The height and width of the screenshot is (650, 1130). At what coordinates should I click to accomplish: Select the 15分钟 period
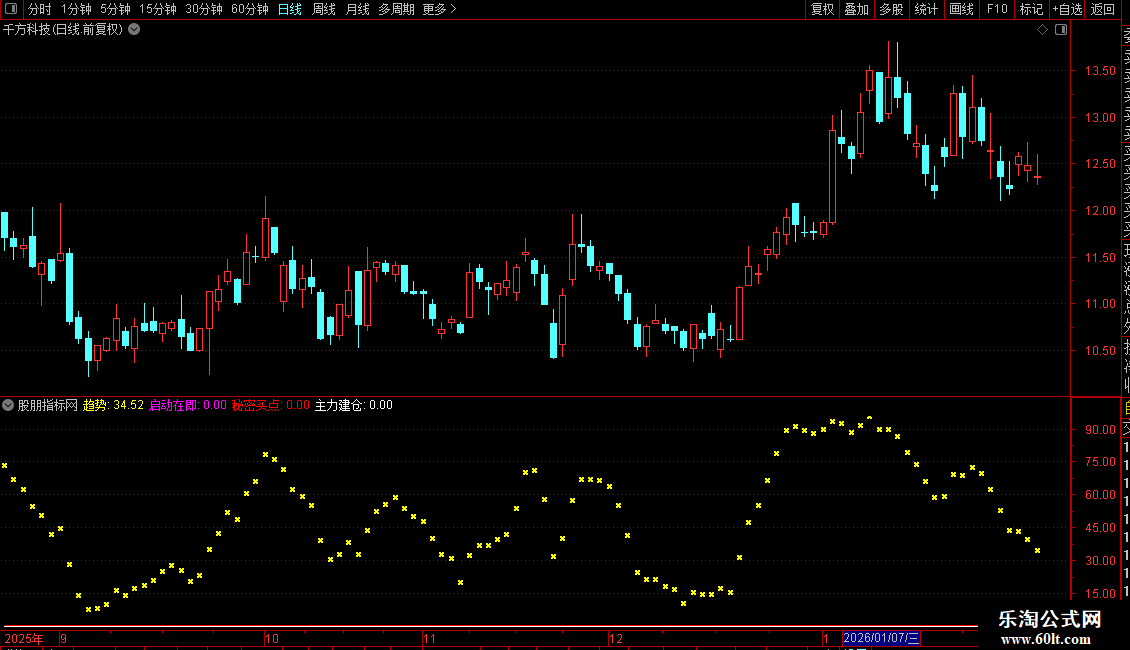click(x=158, y=9)
